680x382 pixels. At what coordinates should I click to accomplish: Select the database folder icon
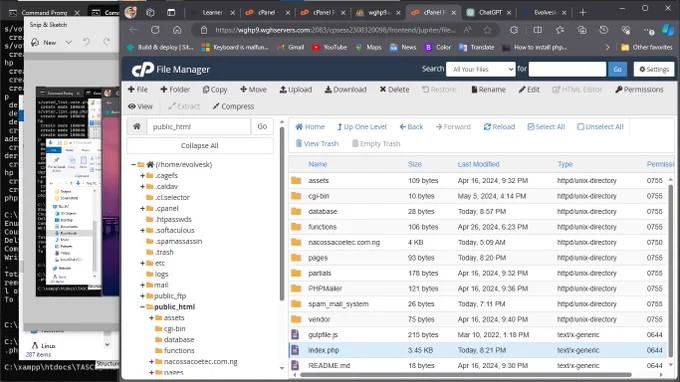coord(296,211)
